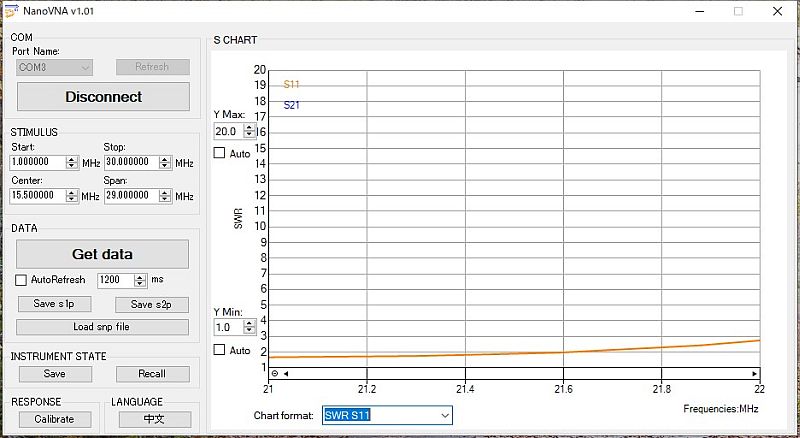Switch language with the 中文 button
This screenshot has width=800, height=438.
click(154, 419)
